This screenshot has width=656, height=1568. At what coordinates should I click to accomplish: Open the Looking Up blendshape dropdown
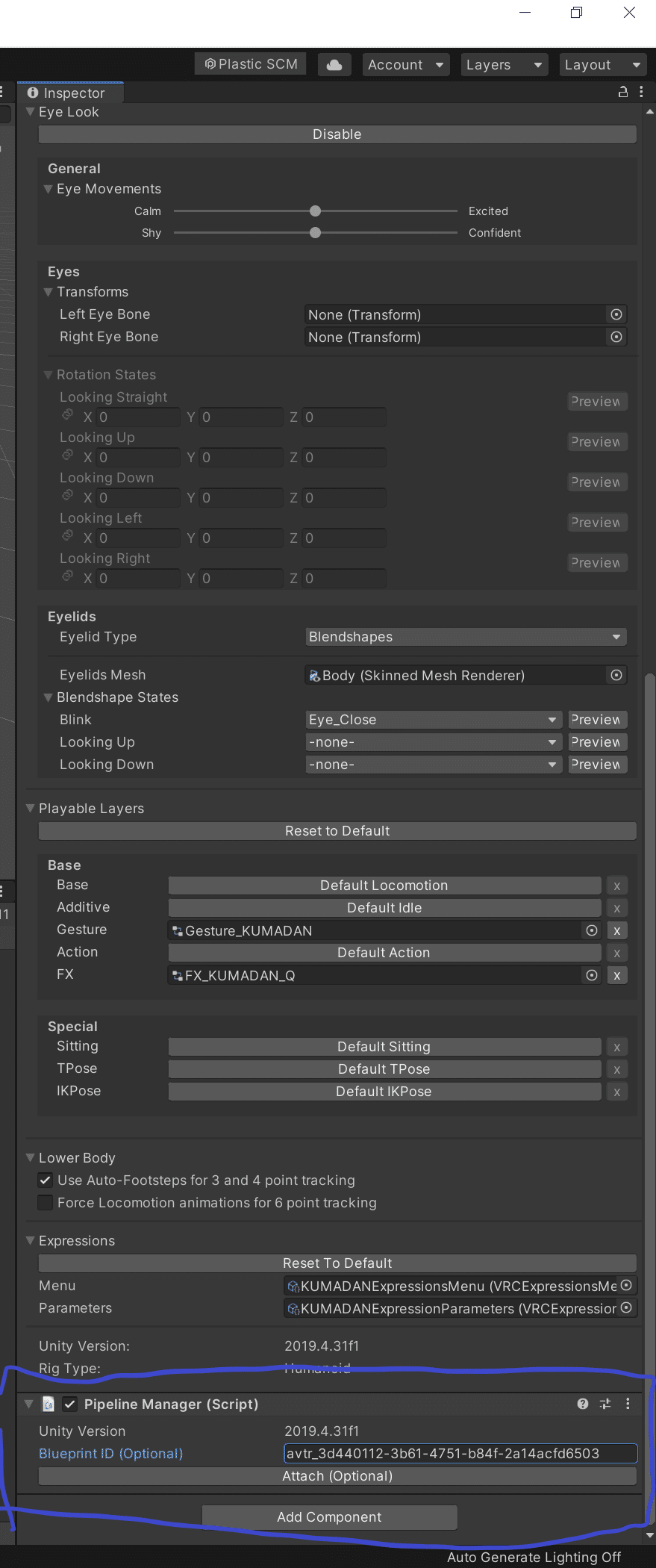(x=434, y=742)
